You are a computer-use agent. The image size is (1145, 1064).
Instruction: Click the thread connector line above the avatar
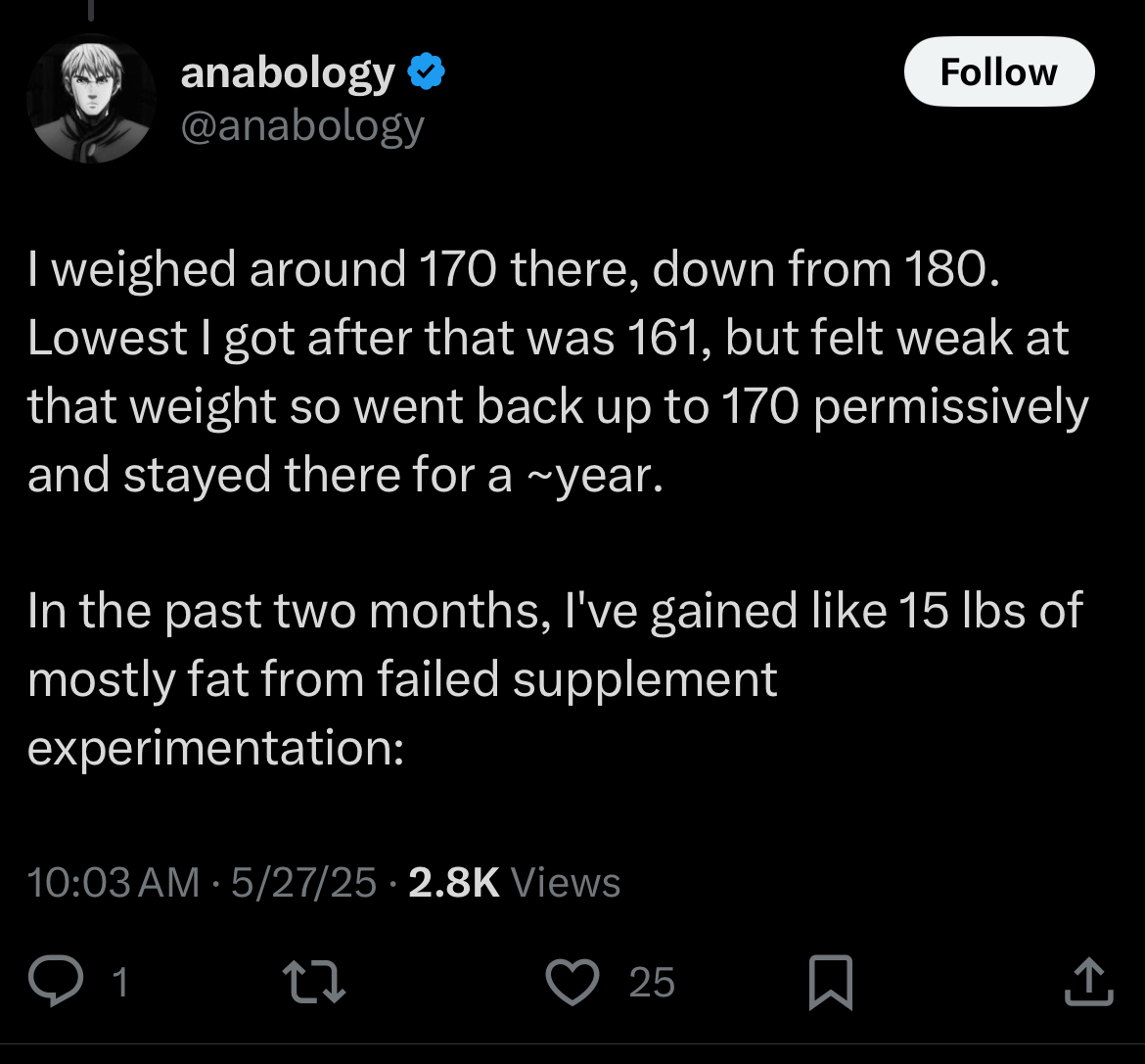click(x=91, y=10)
